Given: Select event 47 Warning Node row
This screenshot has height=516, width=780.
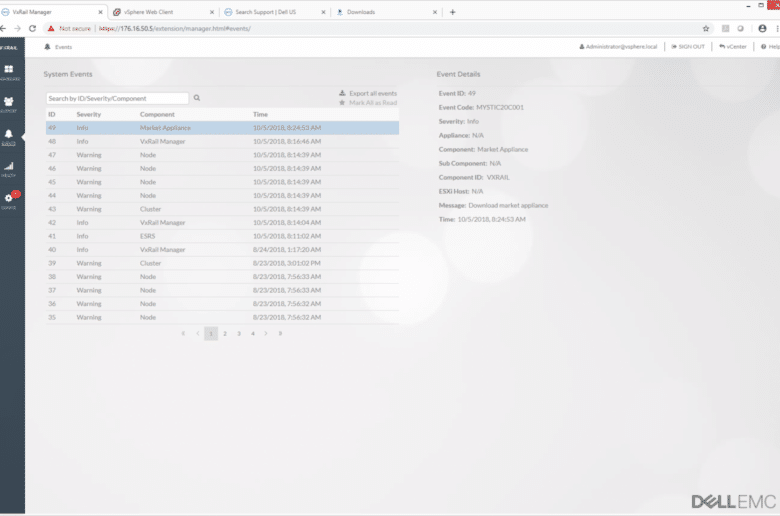Looking at the screenshot, I should pos(222,155).
